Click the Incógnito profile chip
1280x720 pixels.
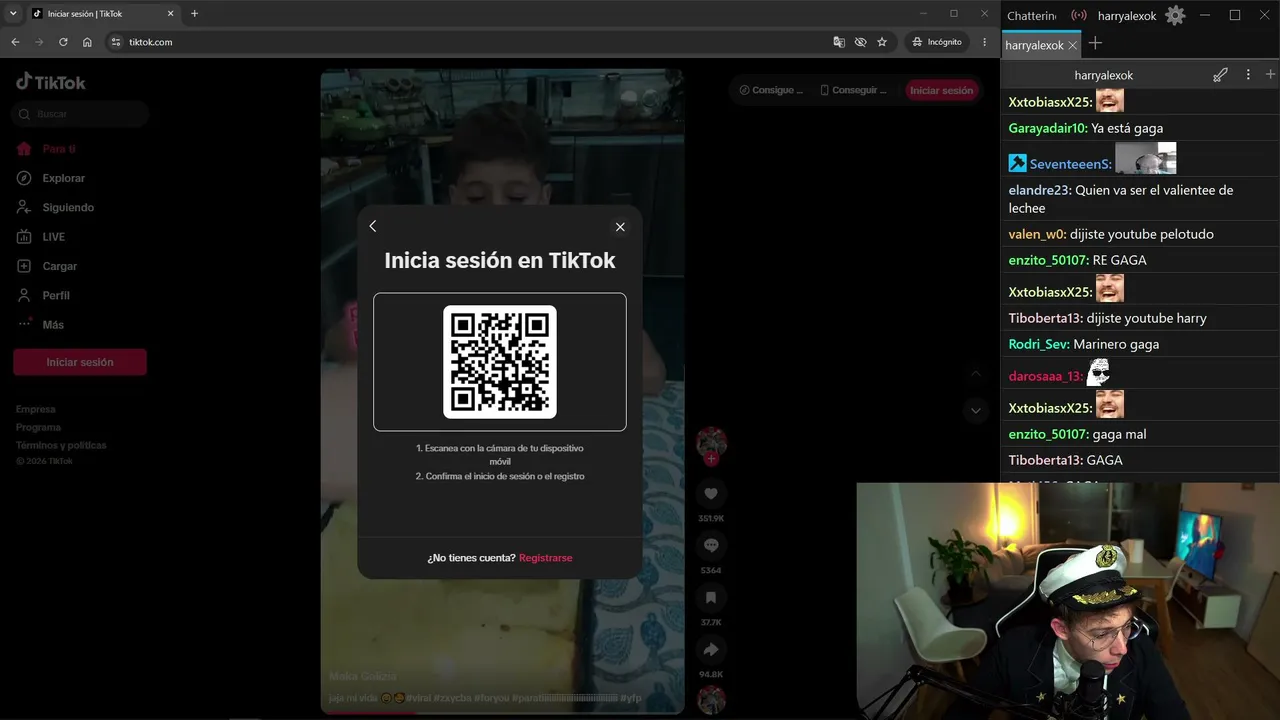(937, 42)
